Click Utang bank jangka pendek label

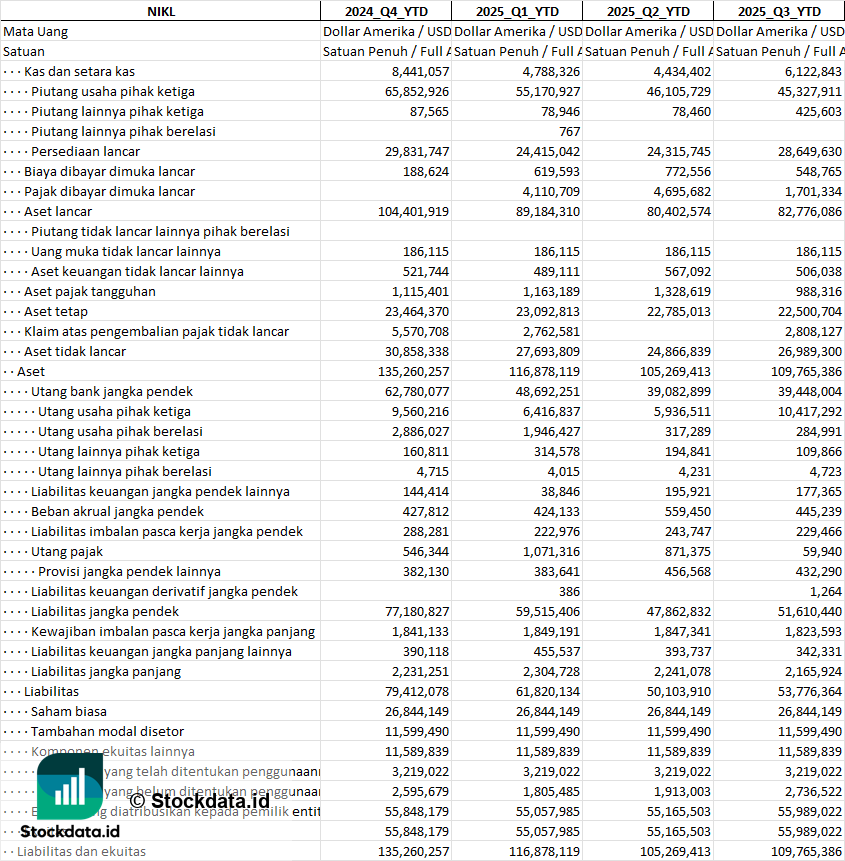[112, 392]
